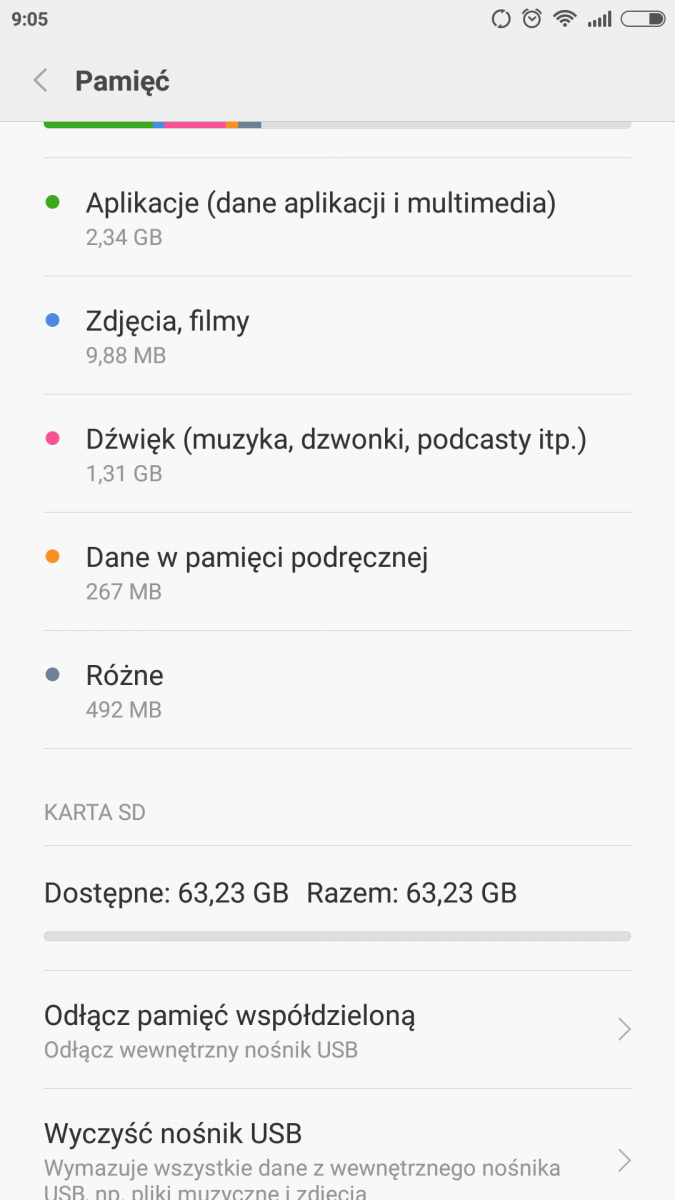Screen dimensions: 675x1200
Task: Tap the back arrow icon
Action: pyautogui.click(x=41, y=81)
